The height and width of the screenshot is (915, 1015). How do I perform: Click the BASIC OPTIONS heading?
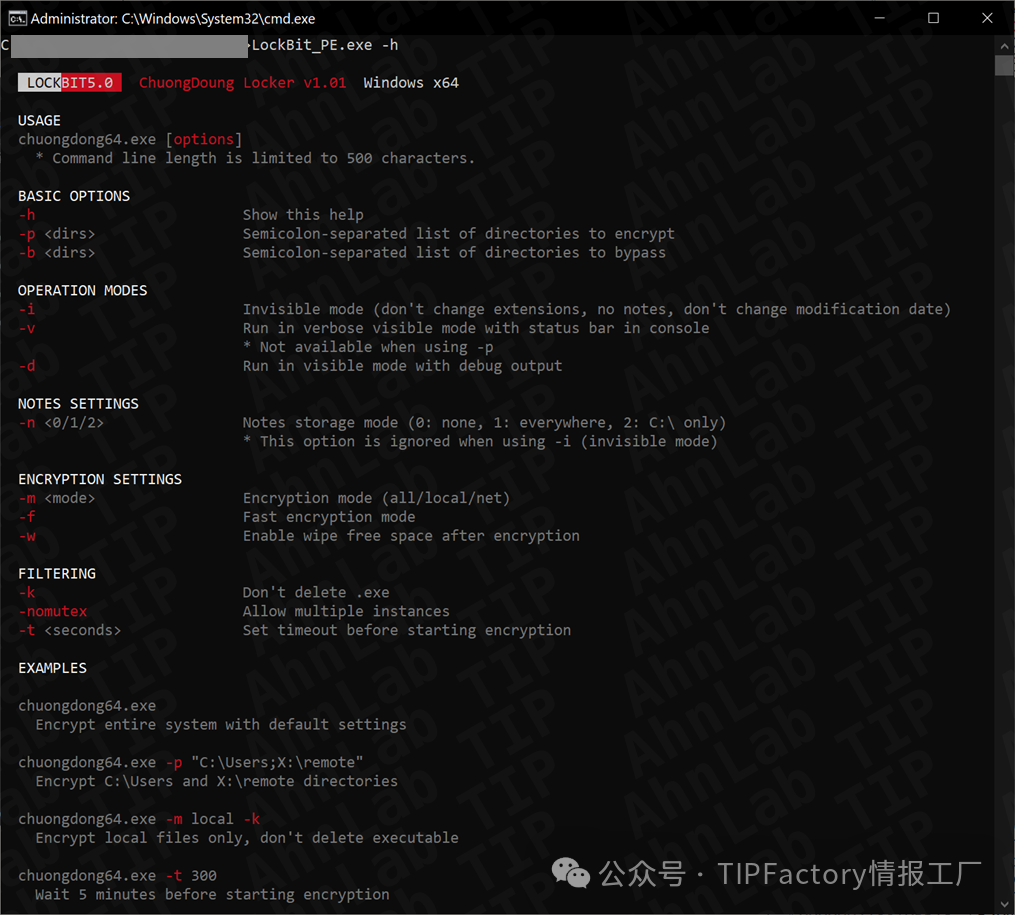point(74,196)
